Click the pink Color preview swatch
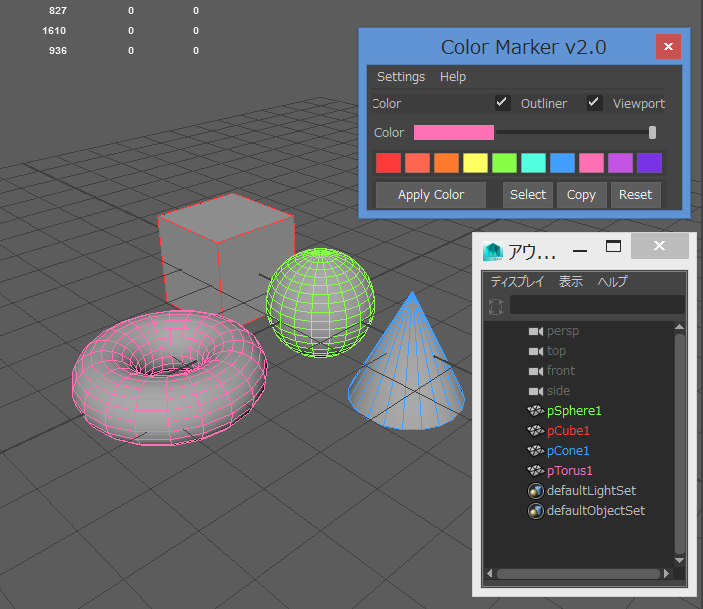The width and height of the screenshot is (703, 609). coord(454,132)
